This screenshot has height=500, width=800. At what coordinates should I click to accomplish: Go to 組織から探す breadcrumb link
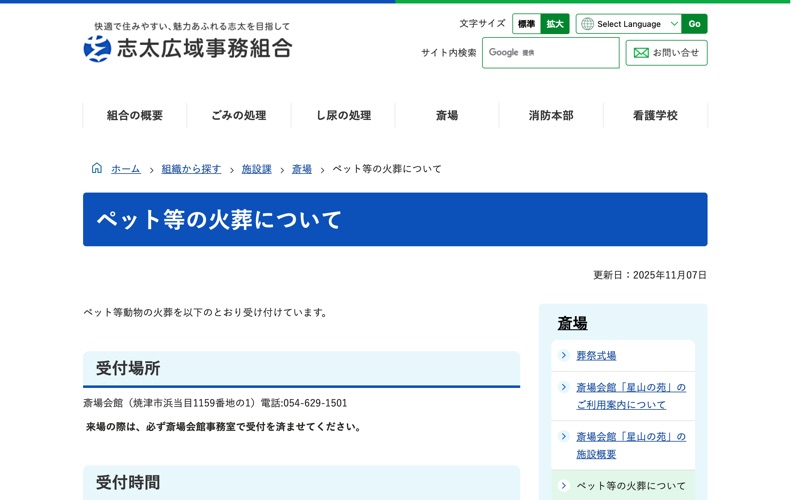[191, 169]
